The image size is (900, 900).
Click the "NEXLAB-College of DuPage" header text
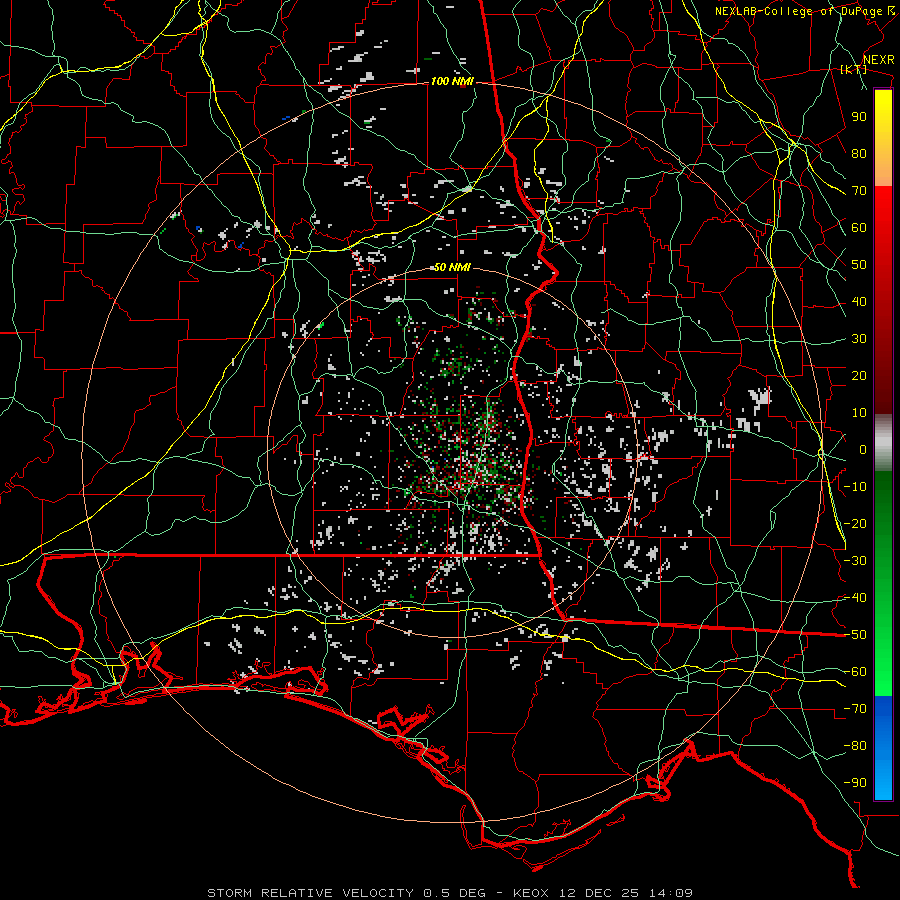click(x=799, y=11)
